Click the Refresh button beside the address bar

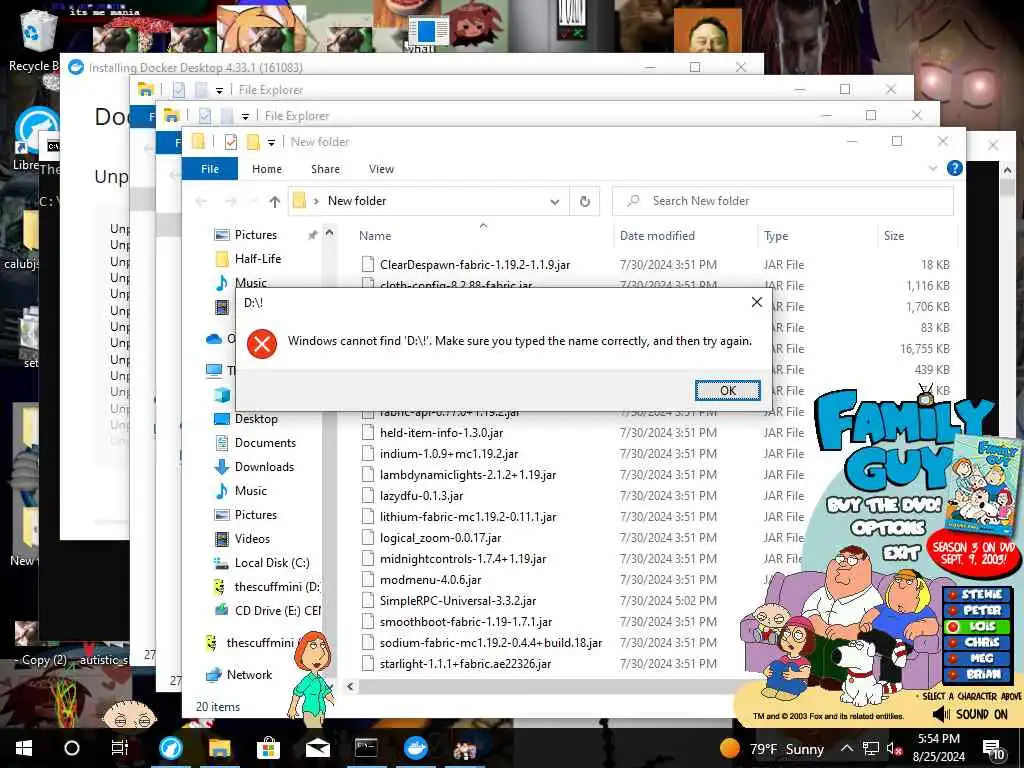pyautogui.click(x=584, y=201)
